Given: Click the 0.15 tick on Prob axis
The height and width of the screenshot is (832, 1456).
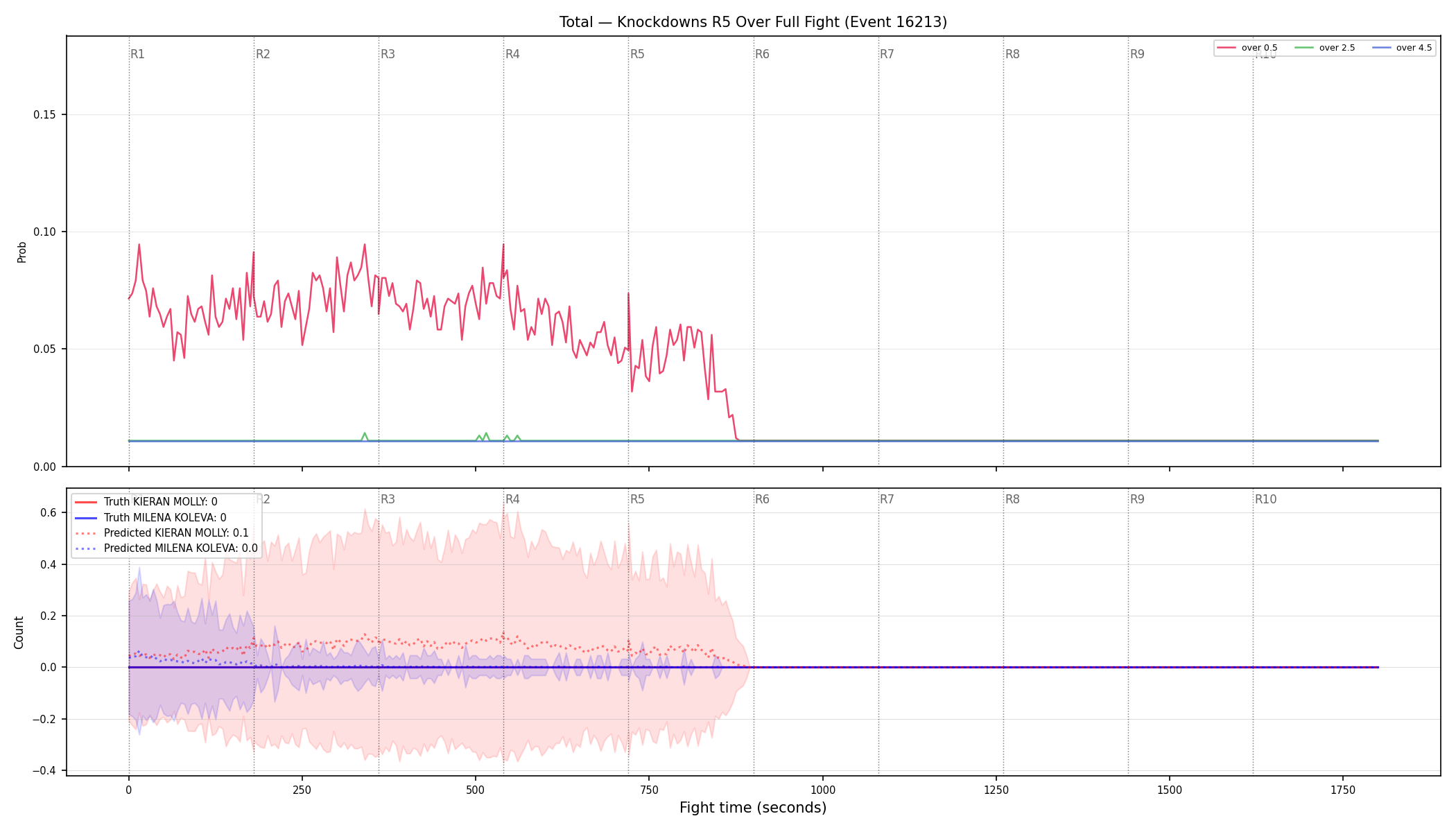Looking at the screenshot, I should tap(45, 114).
